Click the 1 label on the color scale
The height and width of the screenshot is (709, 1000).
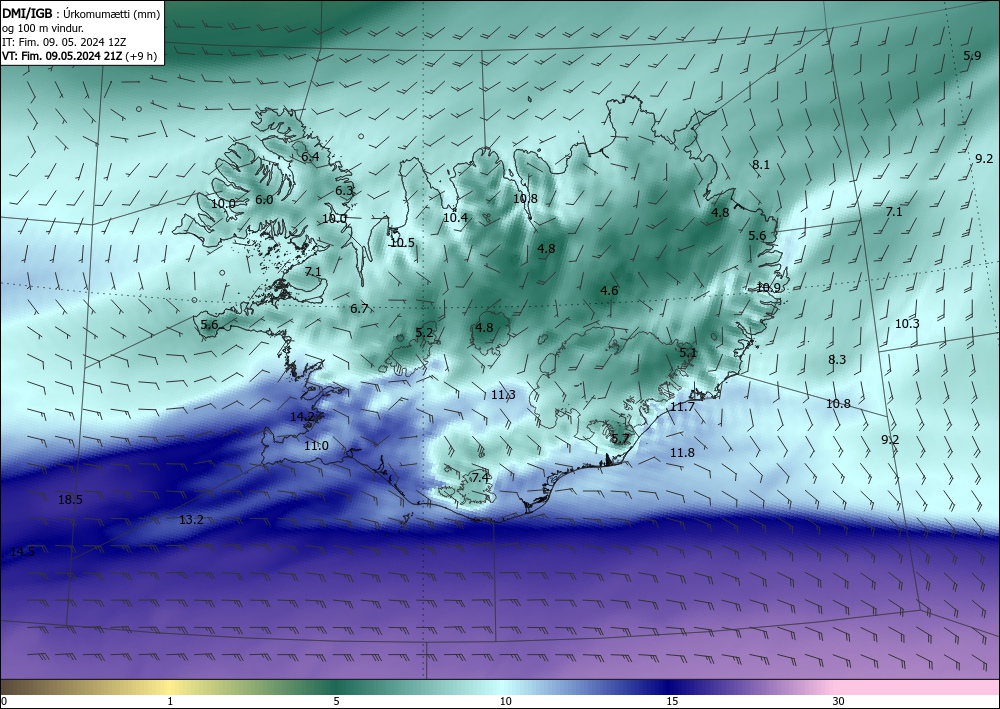pyautogui.click(x=170, y=702)
